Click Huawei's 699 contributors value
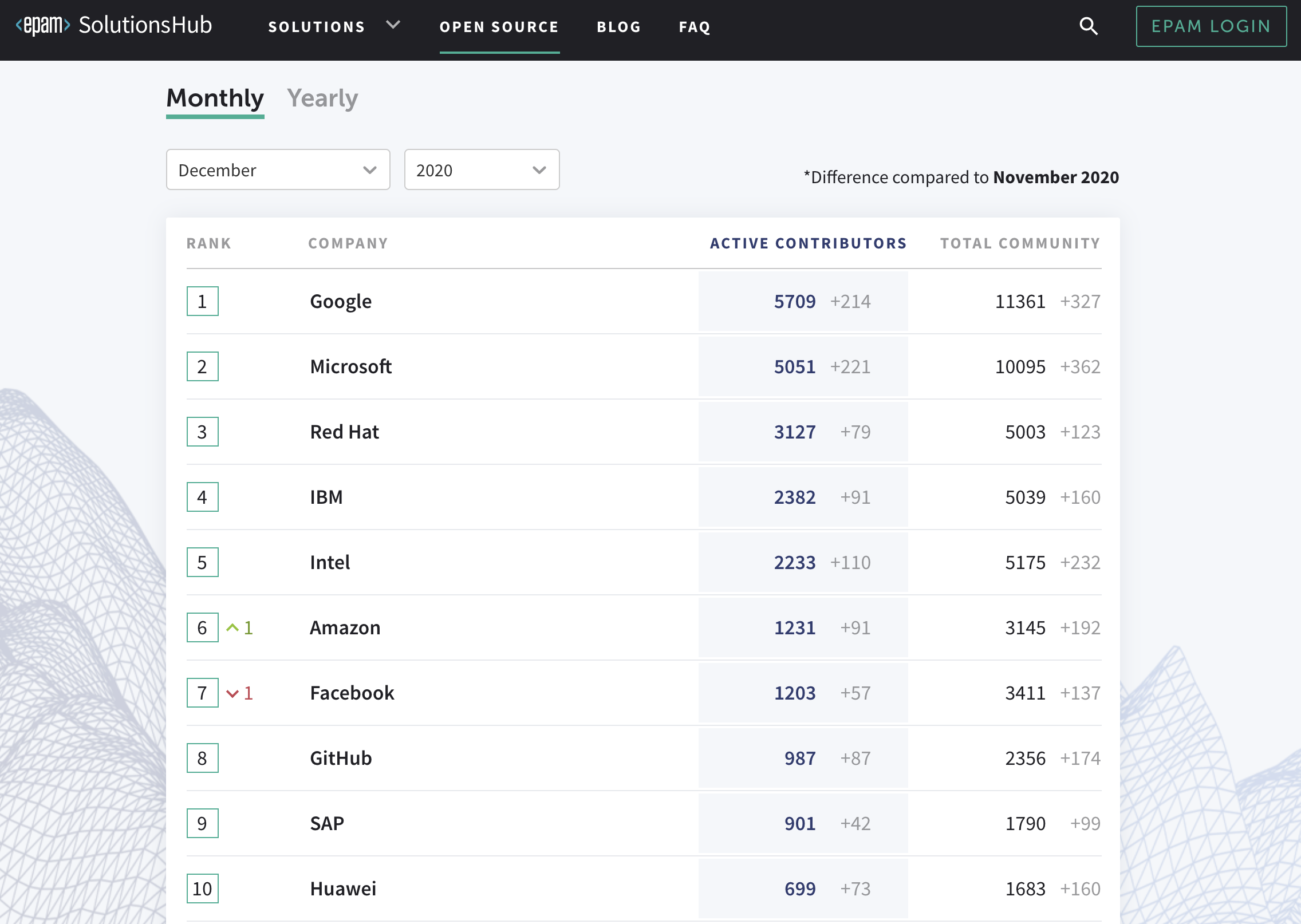 tap(800, 889)
